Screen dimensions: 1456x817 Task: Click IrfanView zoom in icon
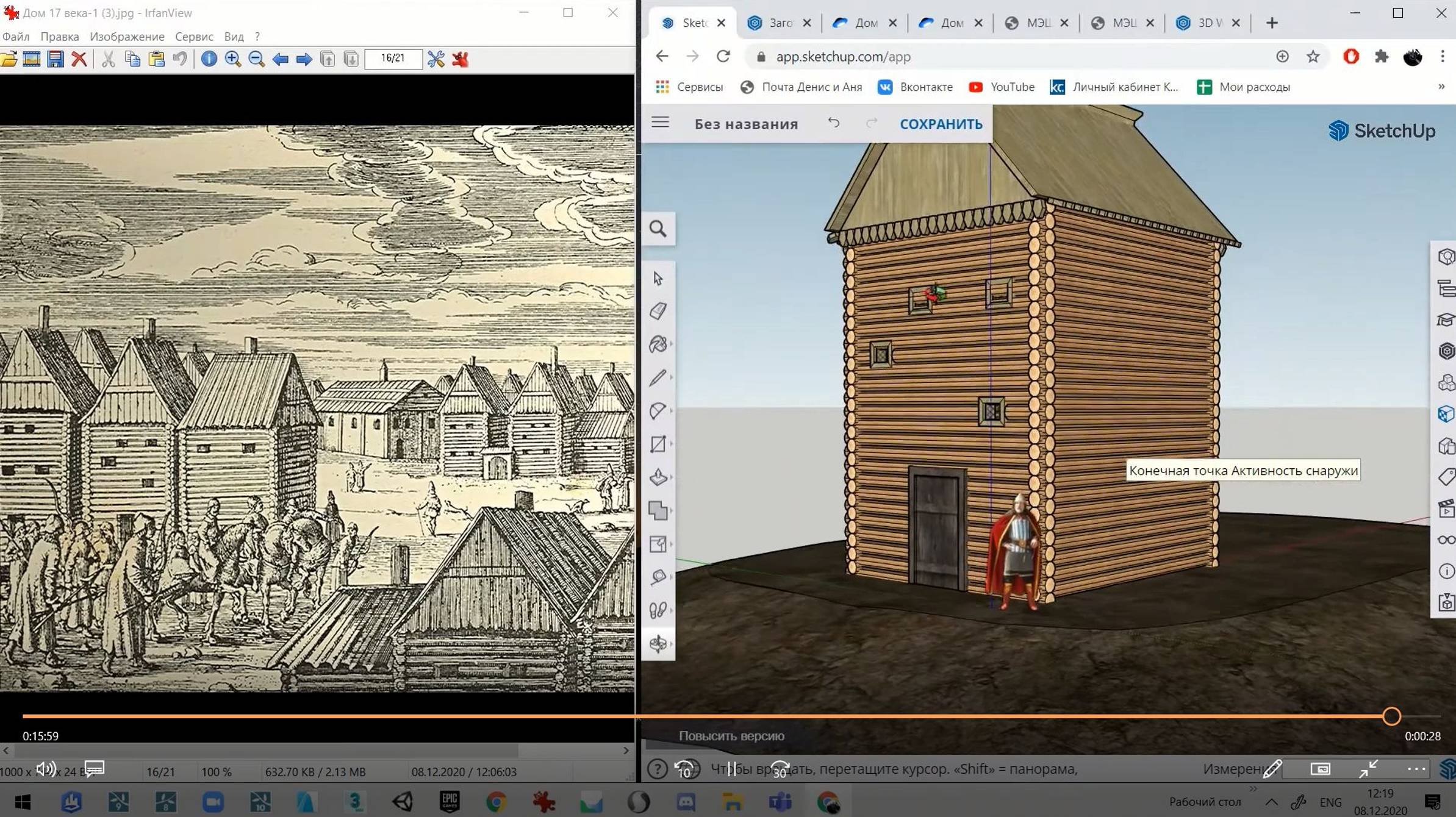pos(232,59)
